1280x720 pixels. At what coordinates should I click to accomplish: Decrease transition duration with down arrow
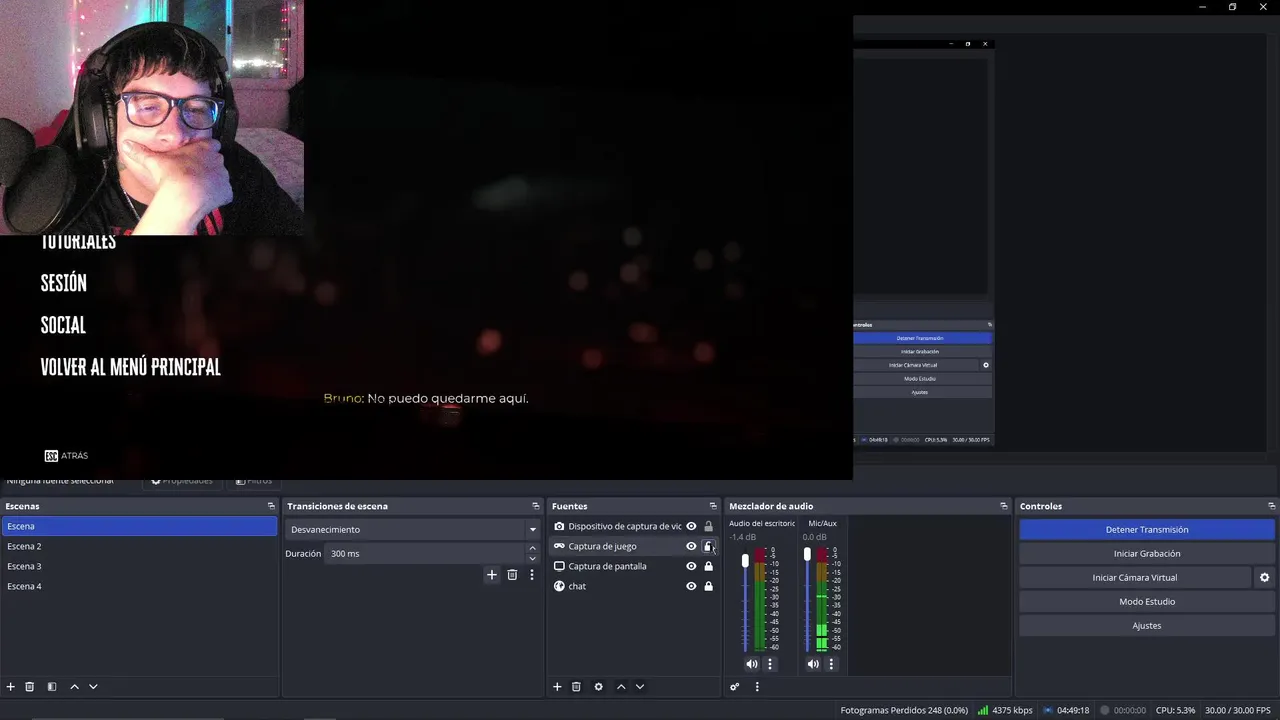(532, 558)
